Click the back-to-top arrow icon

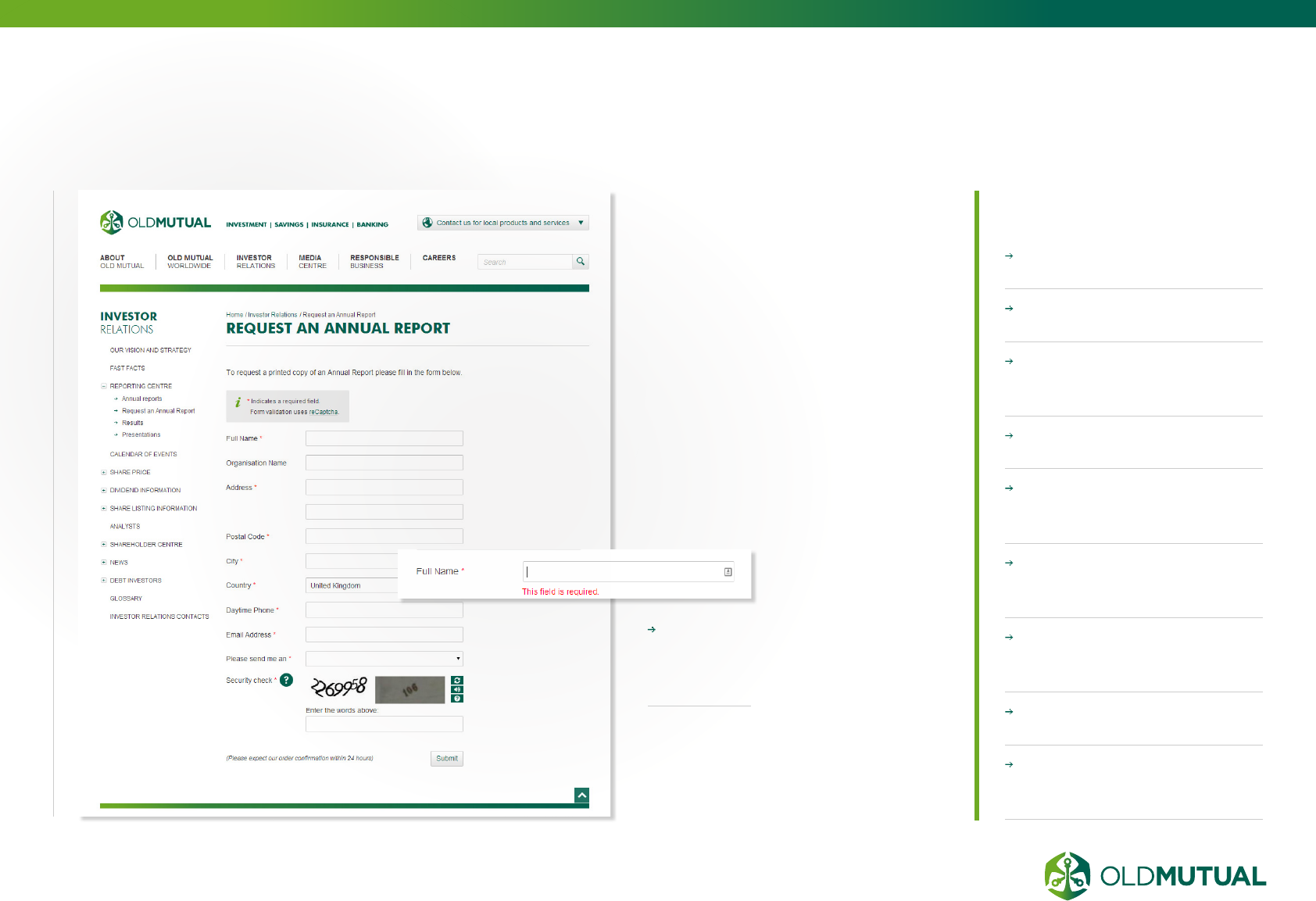[x=581, y=795]
